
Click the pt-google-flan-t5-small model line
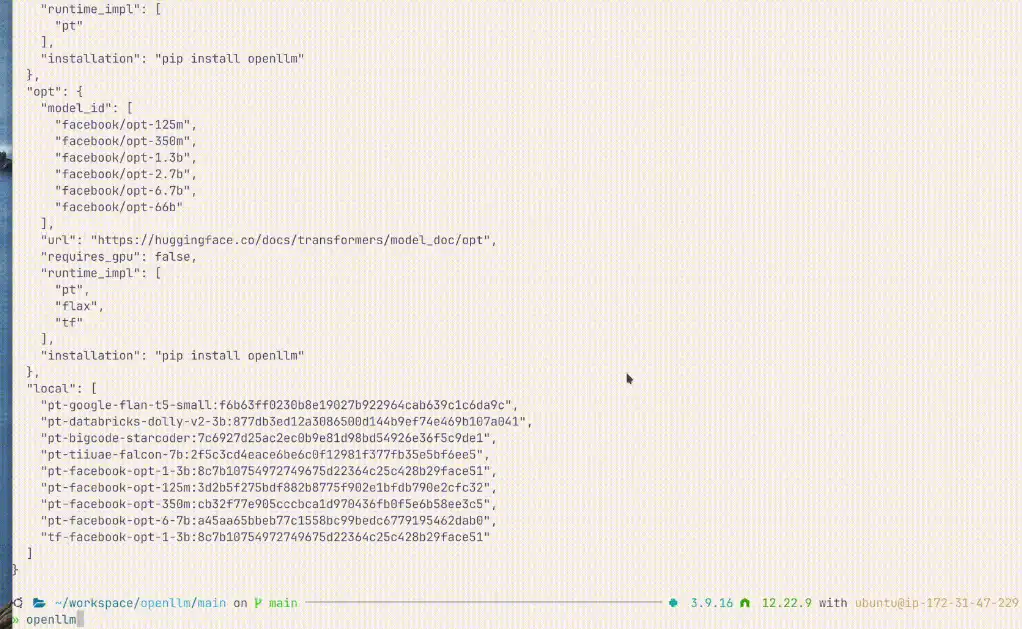[x=279, y=405]
